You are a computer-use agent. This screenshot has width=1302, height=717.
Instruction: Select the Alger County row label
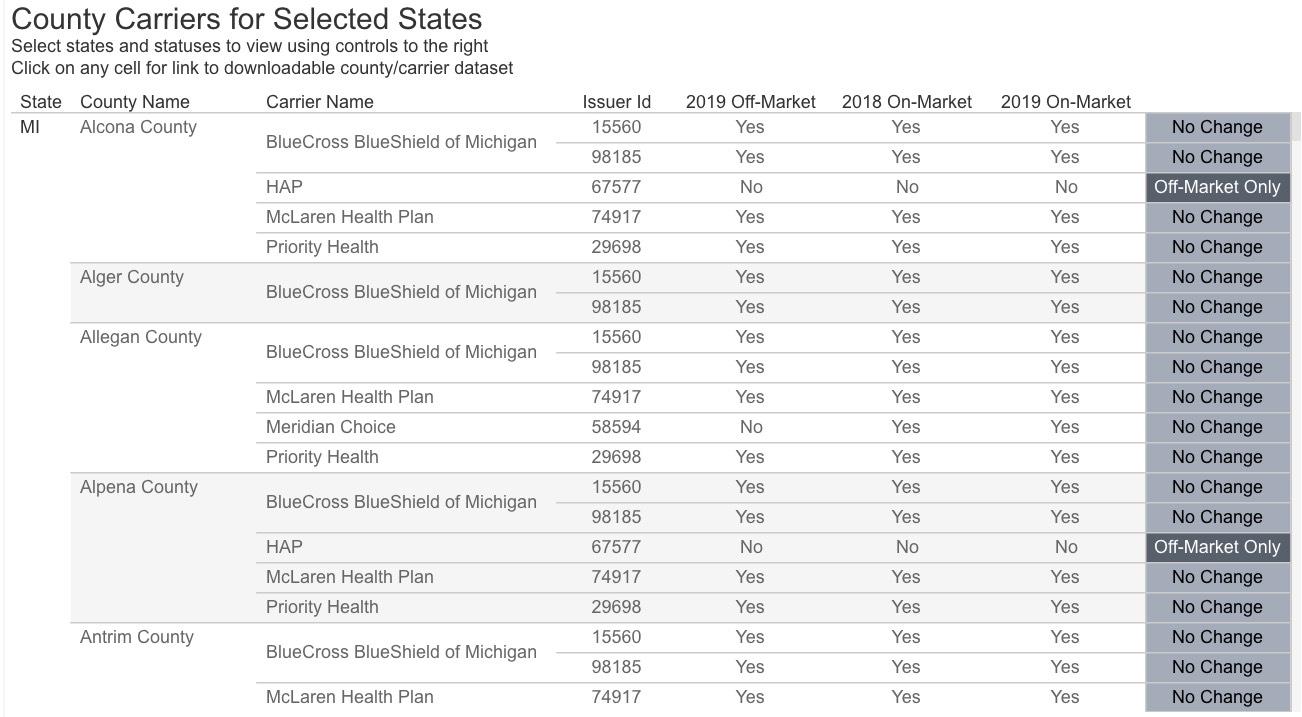[x=131, y=277]
